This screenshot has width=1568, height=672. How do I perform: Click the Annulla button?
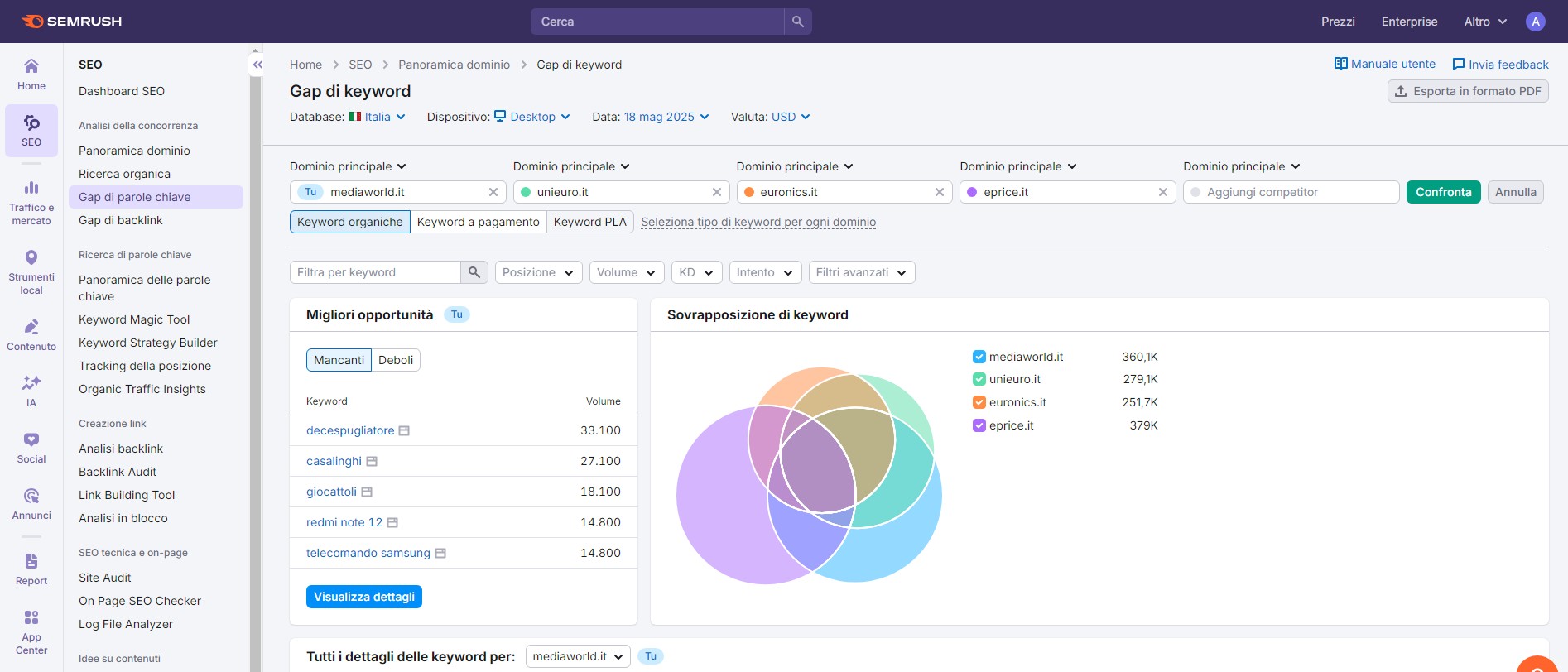point(1516,192)
